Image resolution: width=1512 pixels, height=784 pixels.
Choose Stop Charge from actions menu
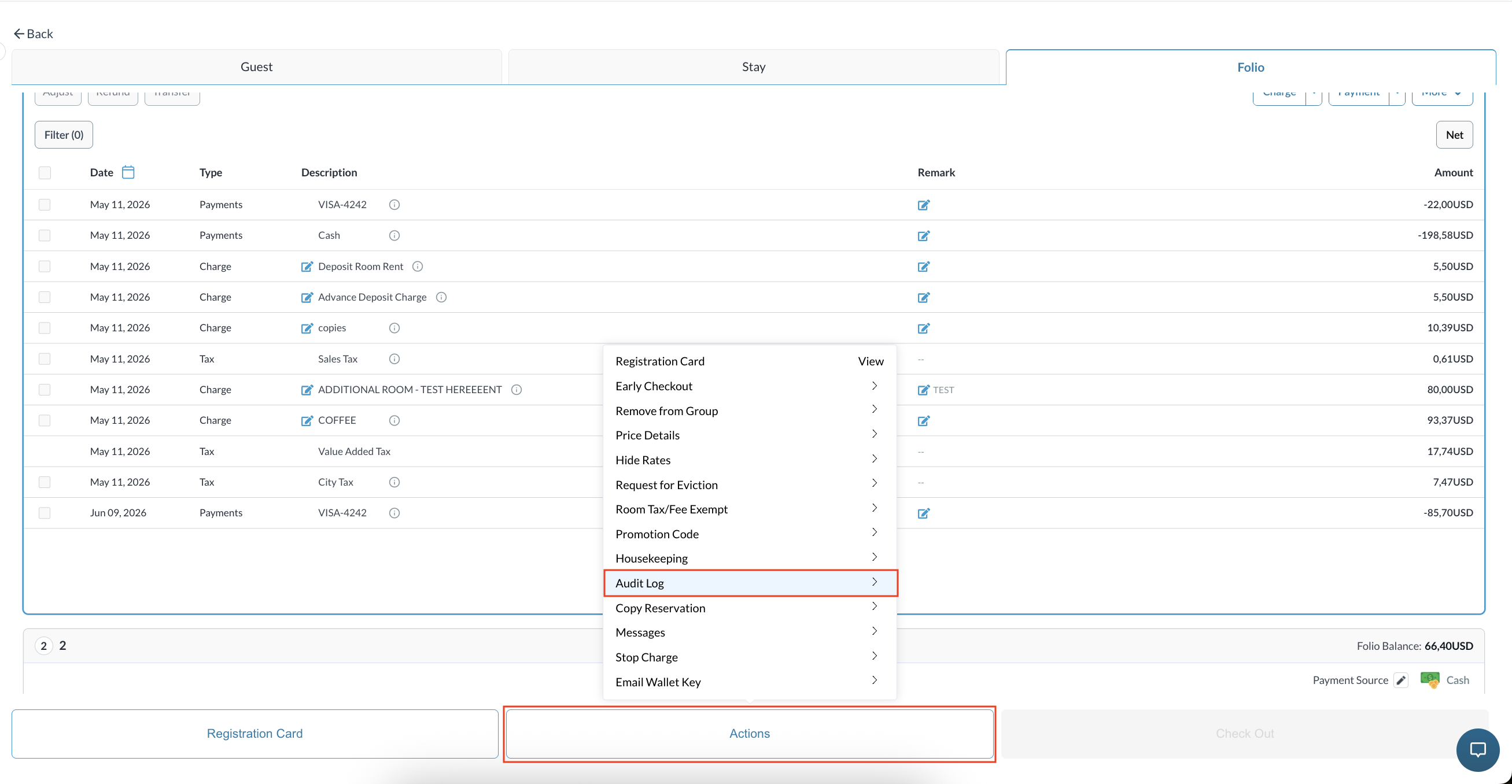(750, 657)
